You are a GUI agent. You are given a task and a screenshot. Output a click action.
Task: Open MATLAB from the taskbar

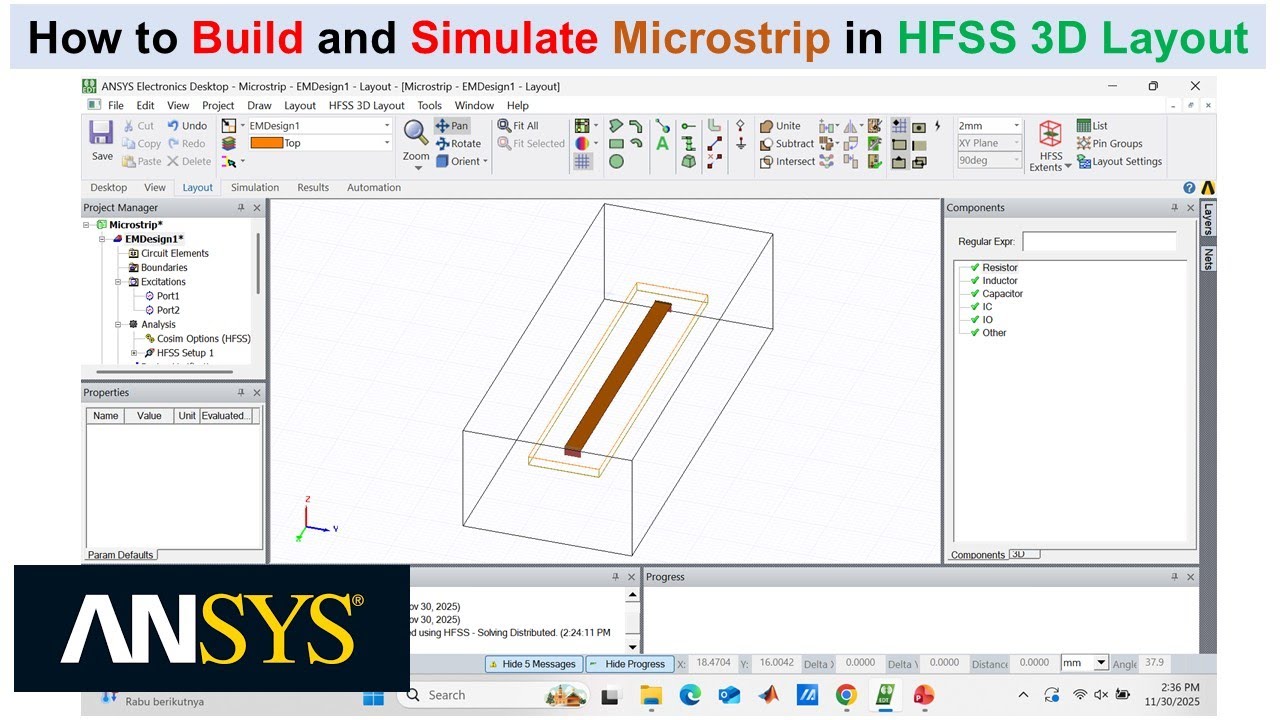(x=767, y=695)
